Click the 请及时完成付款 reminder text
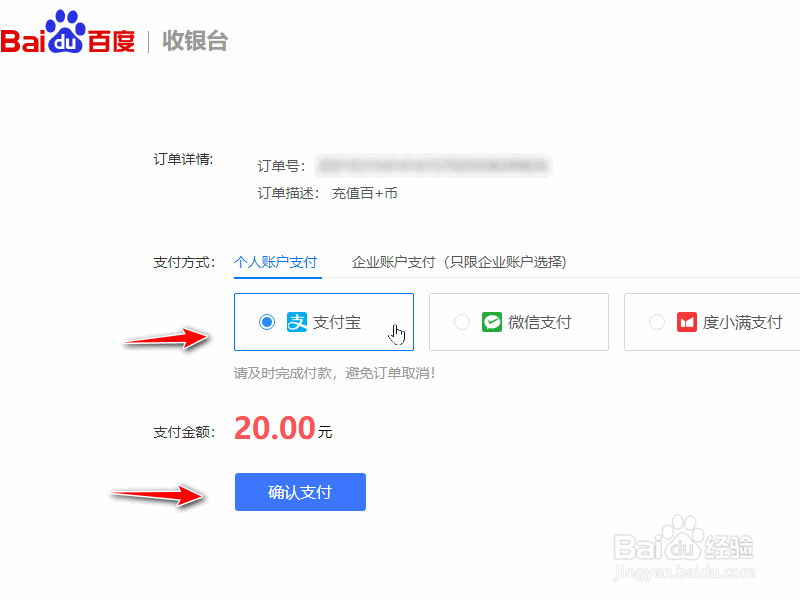The image size is (800, 600). (334, 373)
